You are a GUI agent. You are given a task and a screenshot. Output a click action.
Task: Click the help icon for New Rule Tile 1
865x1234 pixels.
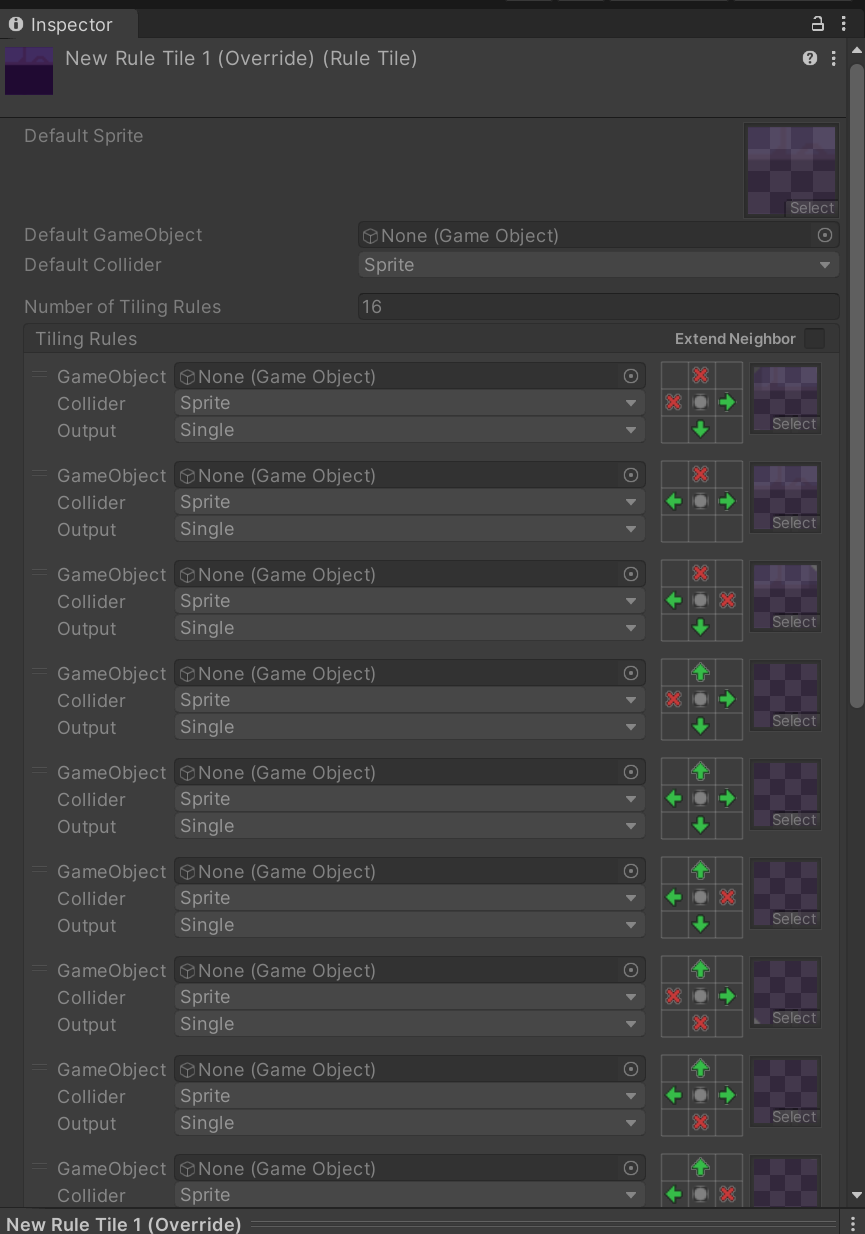pos(810,58)
